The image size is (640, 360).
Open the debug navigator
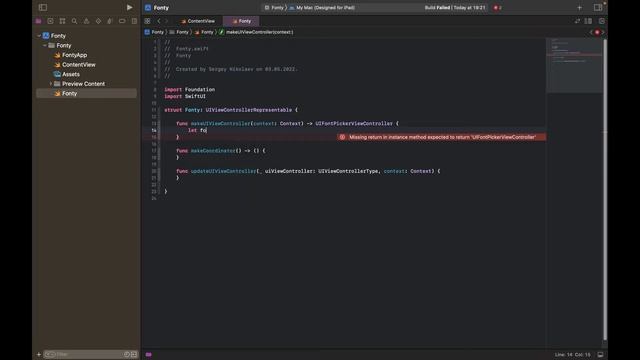coord(110,21)
